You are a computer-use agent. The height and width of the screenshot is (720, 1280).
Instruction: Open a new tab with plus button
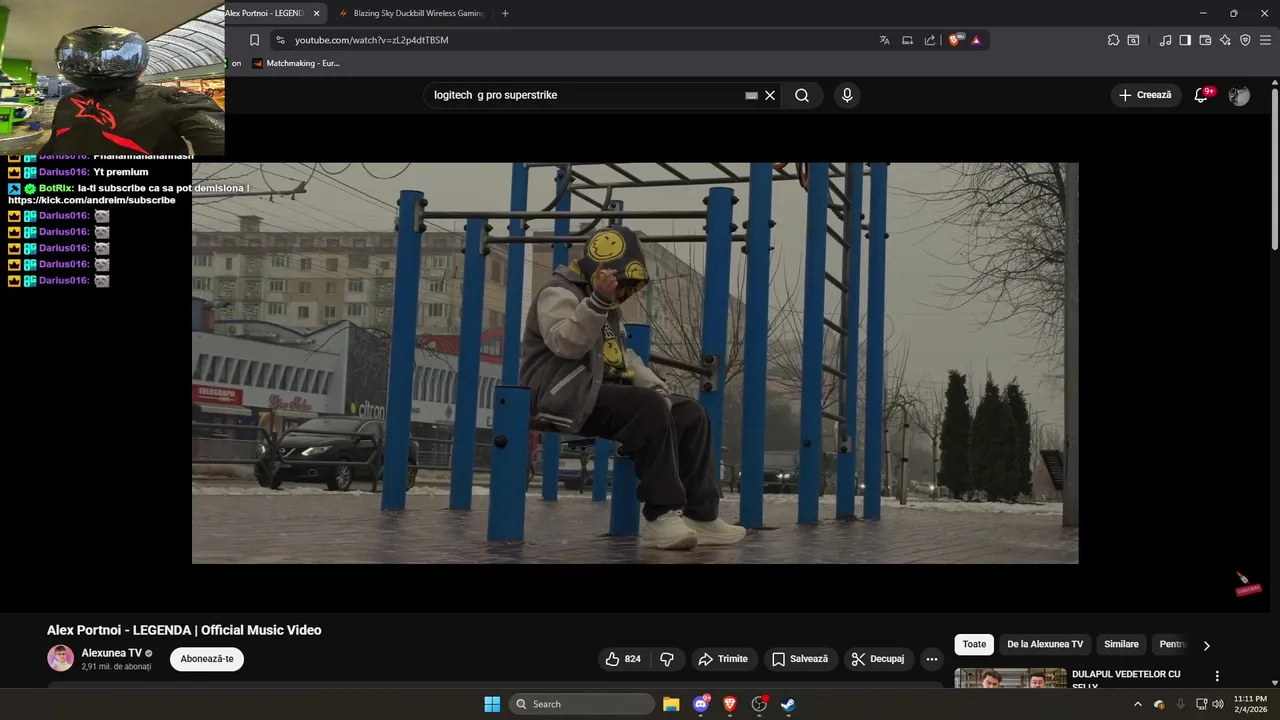click(505, 13)
